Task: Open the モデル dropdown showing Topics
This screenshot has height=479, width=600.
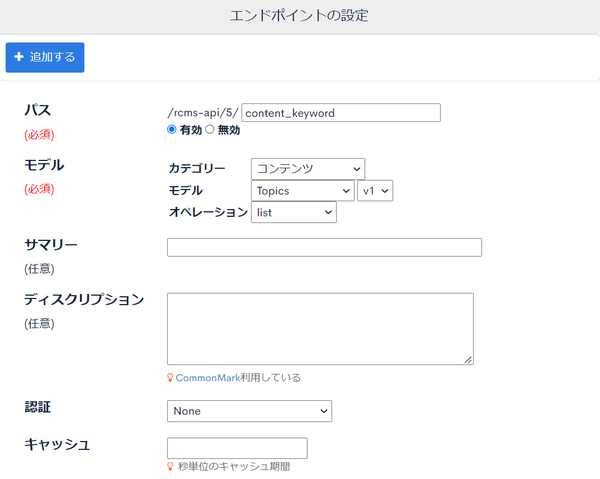Action: [303, 191]
